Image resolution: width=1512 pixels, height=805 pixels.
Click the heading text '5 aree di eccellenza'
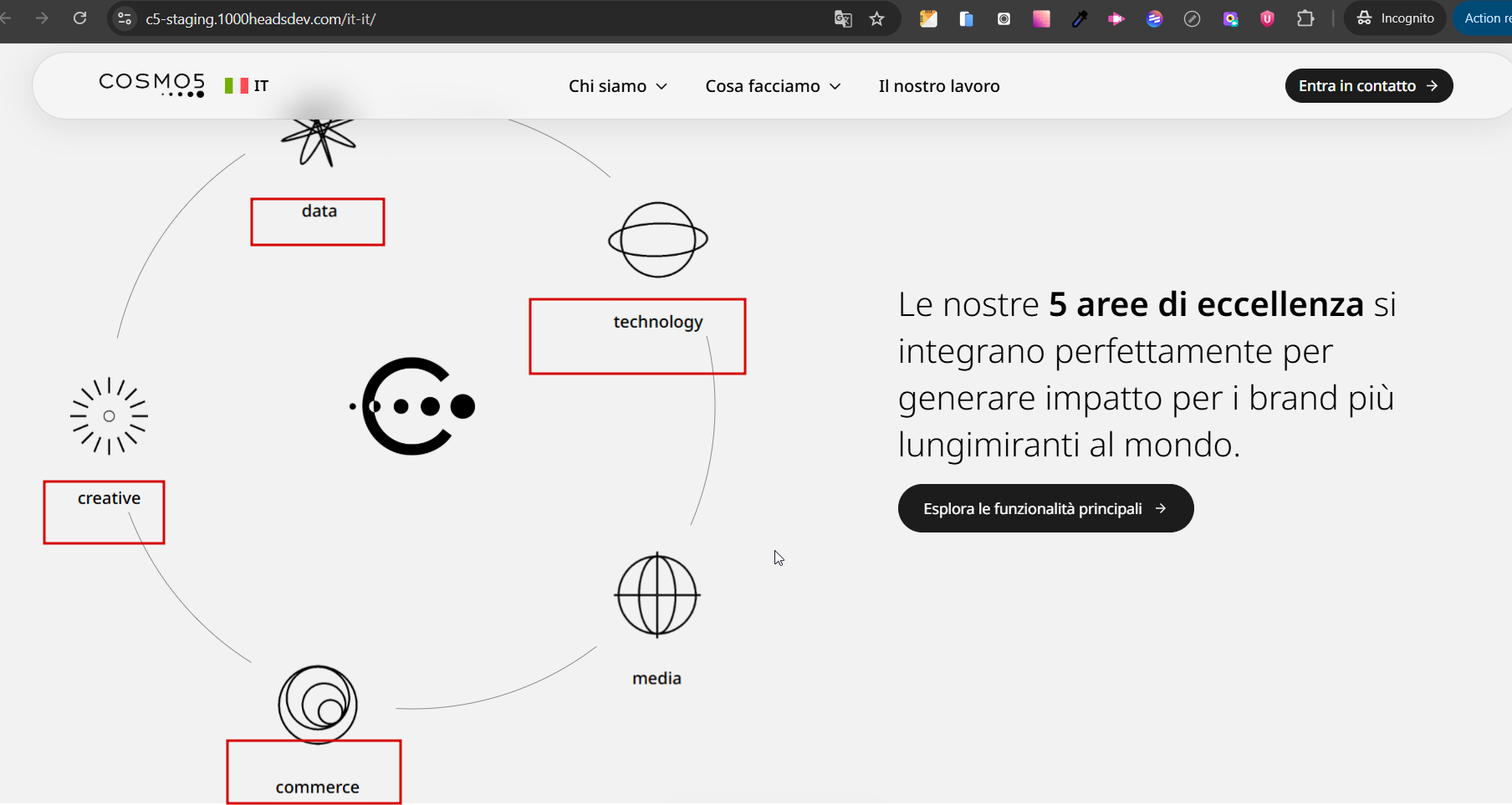click(x=1207, y=304)
